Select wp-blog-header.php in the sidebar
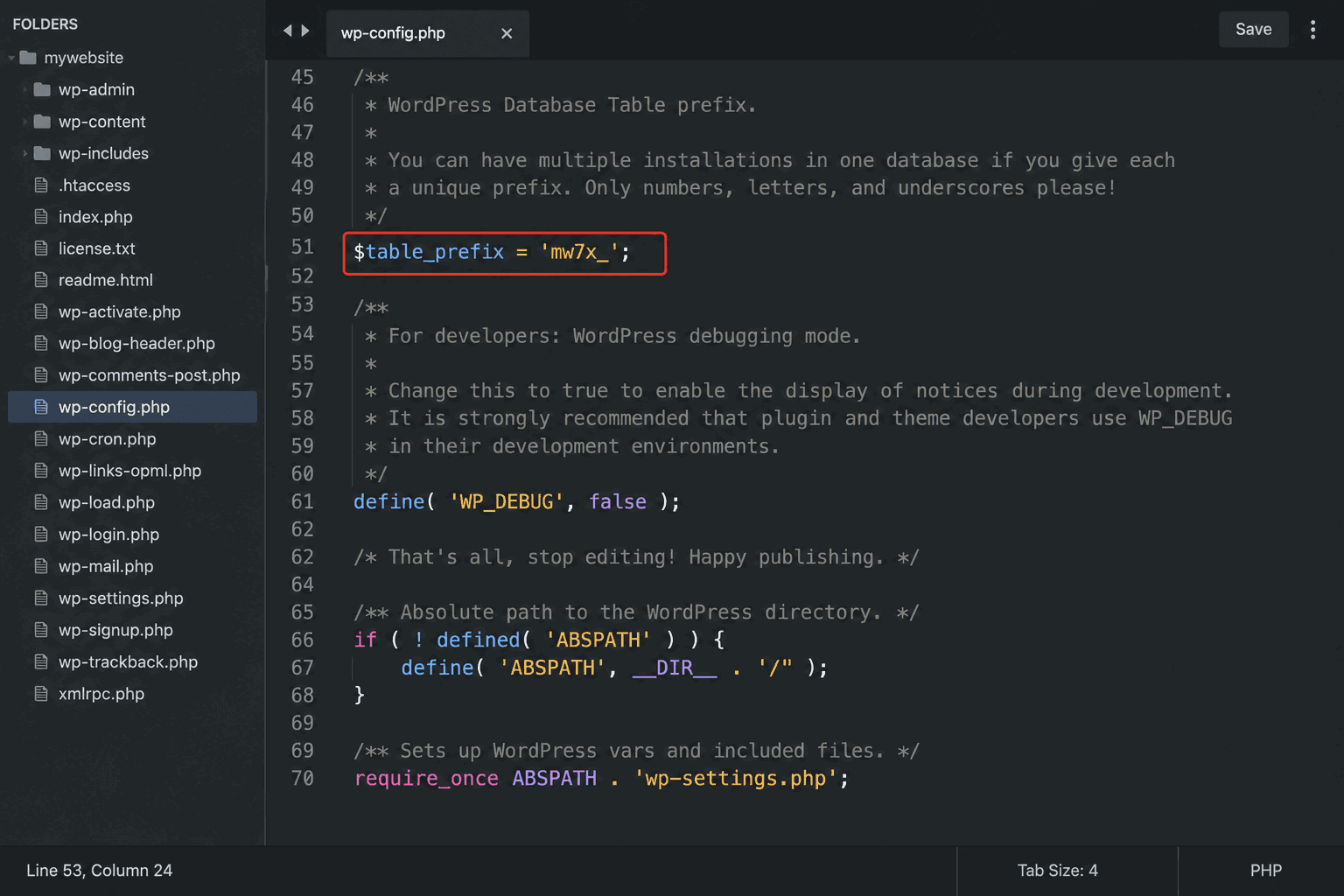 136,343
